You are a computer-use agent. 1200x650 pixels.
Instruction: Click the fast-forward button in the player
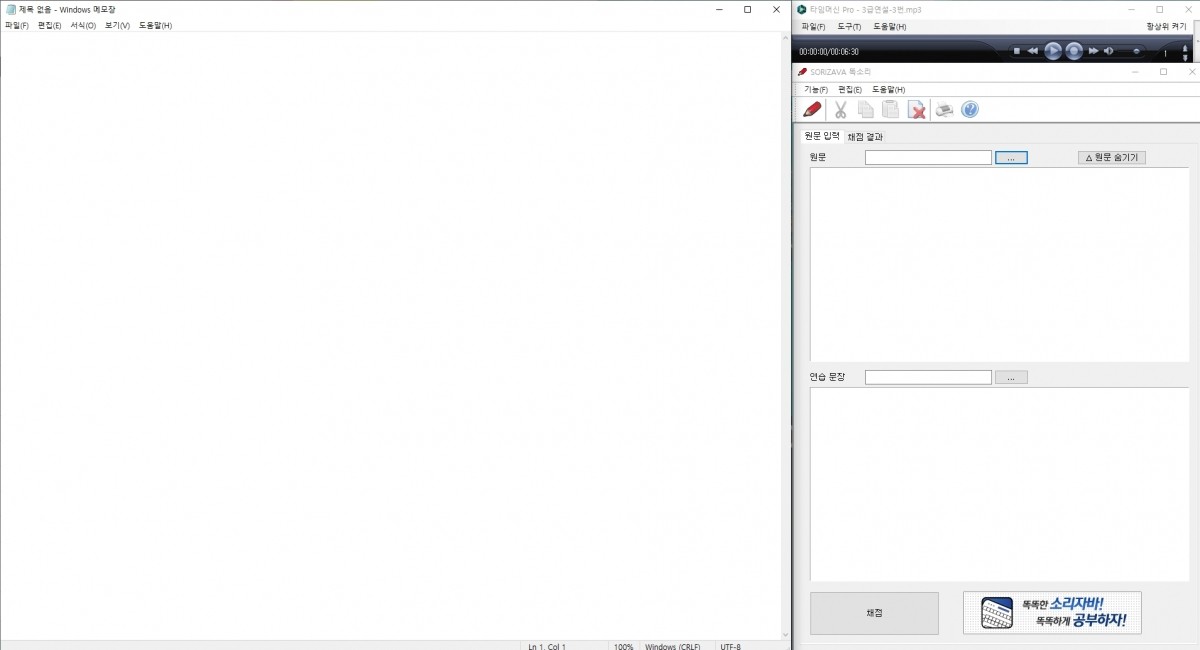(1093, 51)
